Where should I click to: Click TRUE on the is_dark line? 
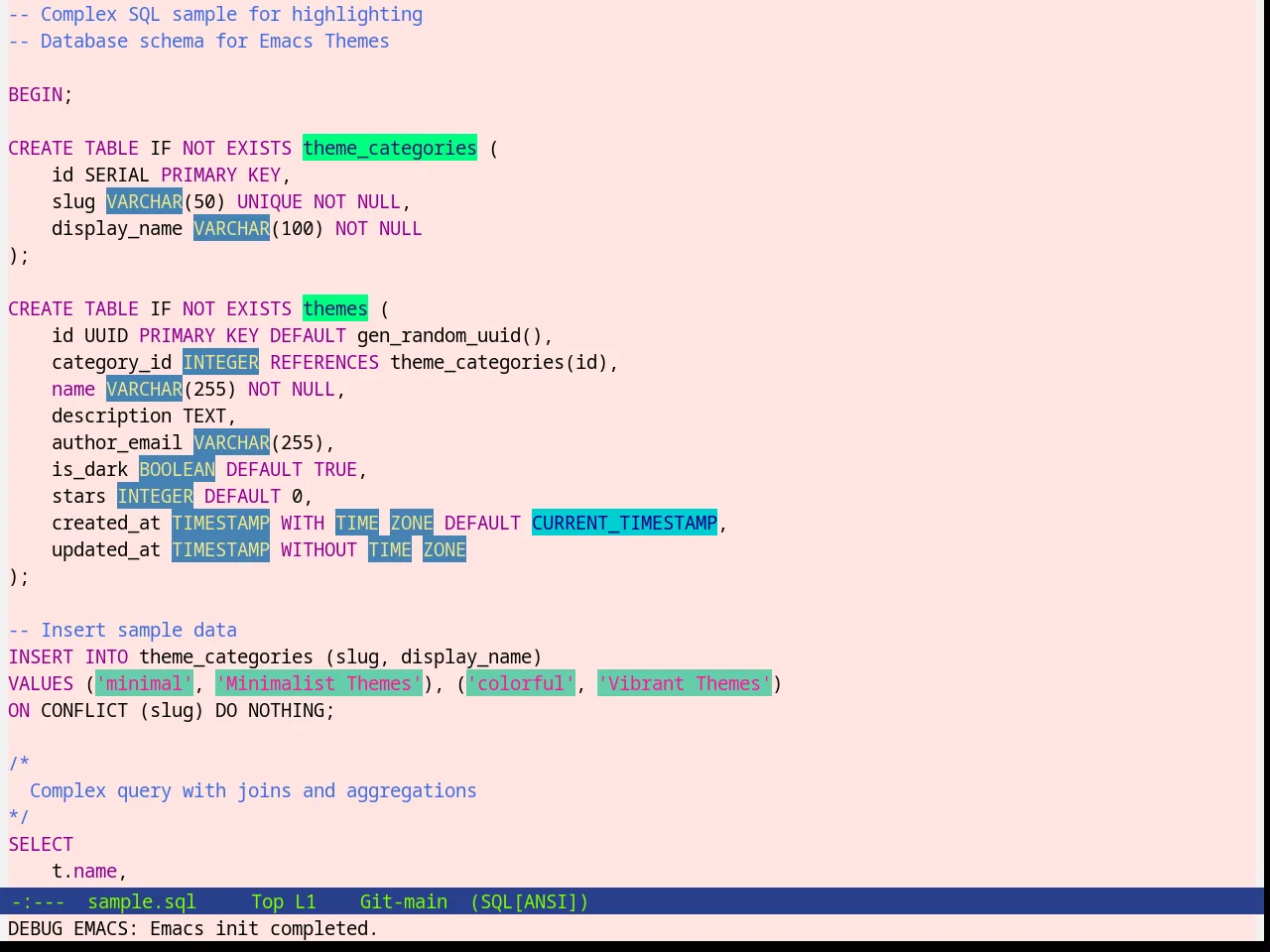click(335, 469)
